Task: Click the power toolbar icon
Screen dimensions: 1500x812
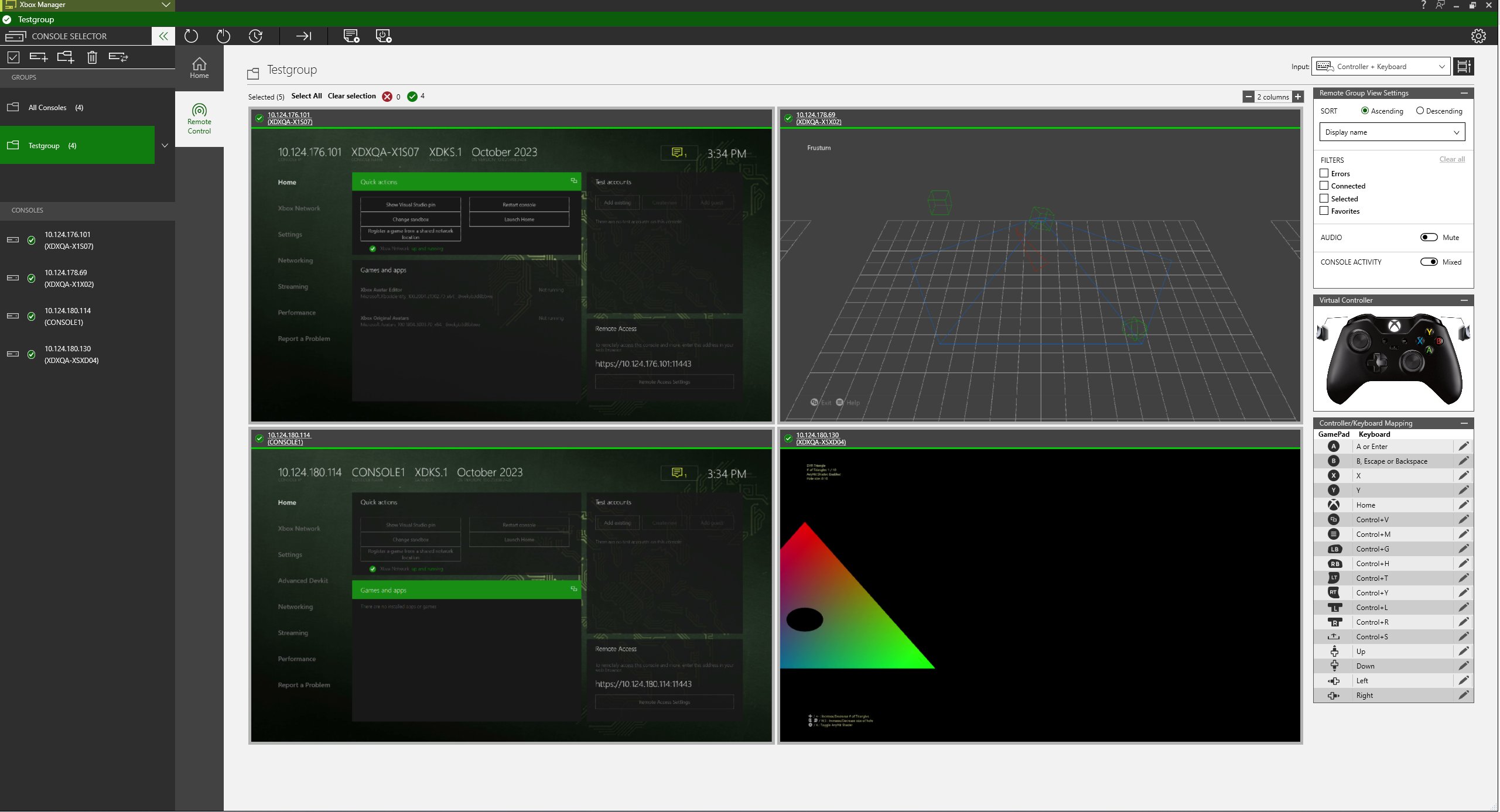Action: [x=223, y=36]
